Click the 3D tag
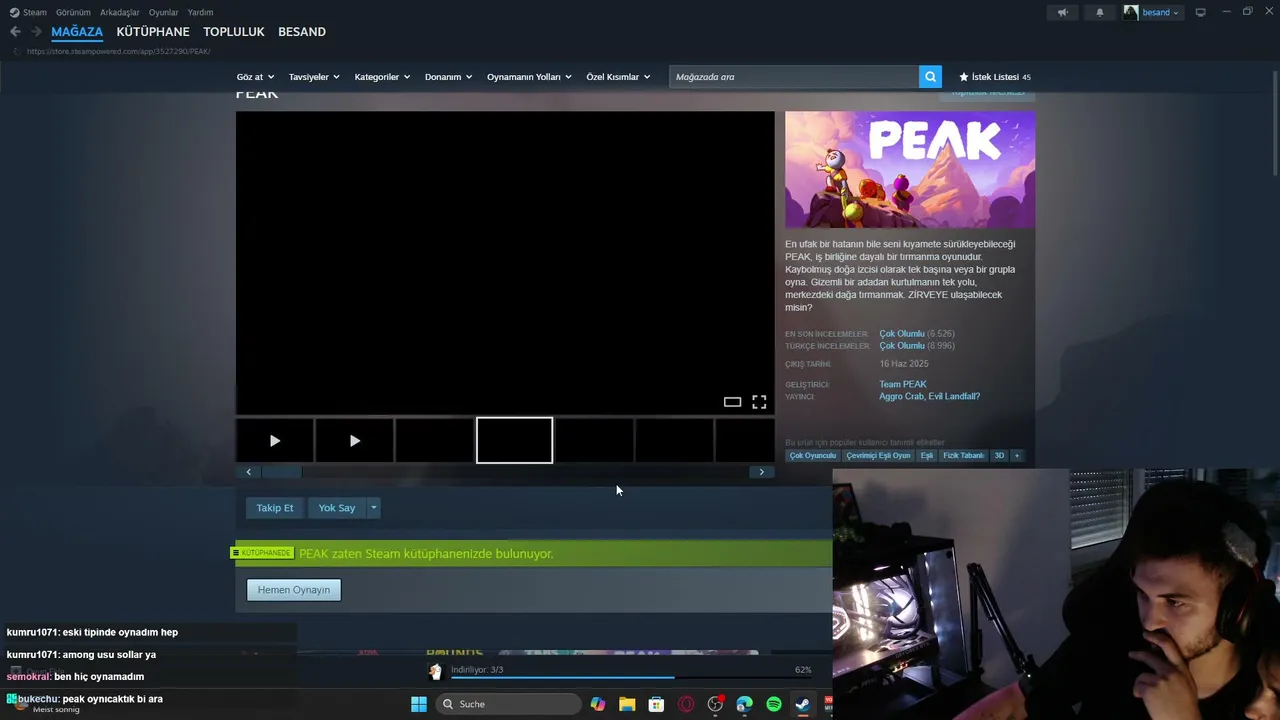Image resolution: width=1280 pixels, height=720 pixels. pos(999,456)
